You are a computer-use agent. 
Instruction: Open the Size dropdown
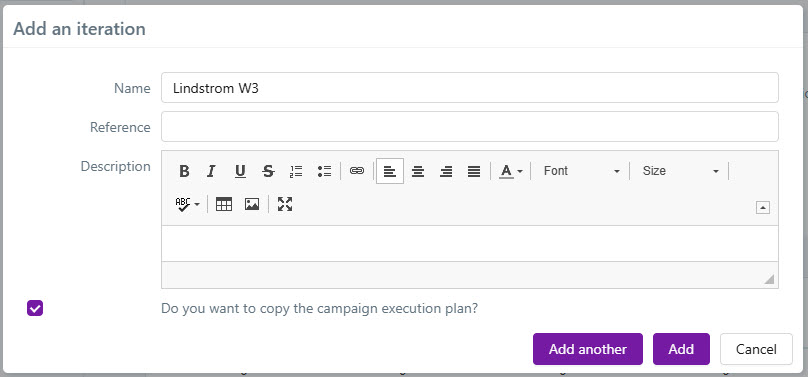coord(680,171)
